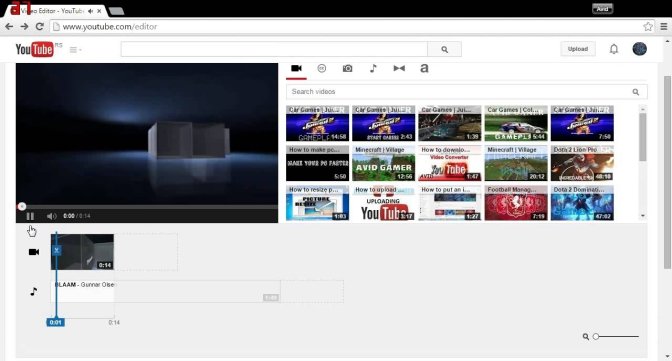Open the Creative Commons videos tab
The height and width of the screenshot is (361, 672).
[x=321, y=68]
